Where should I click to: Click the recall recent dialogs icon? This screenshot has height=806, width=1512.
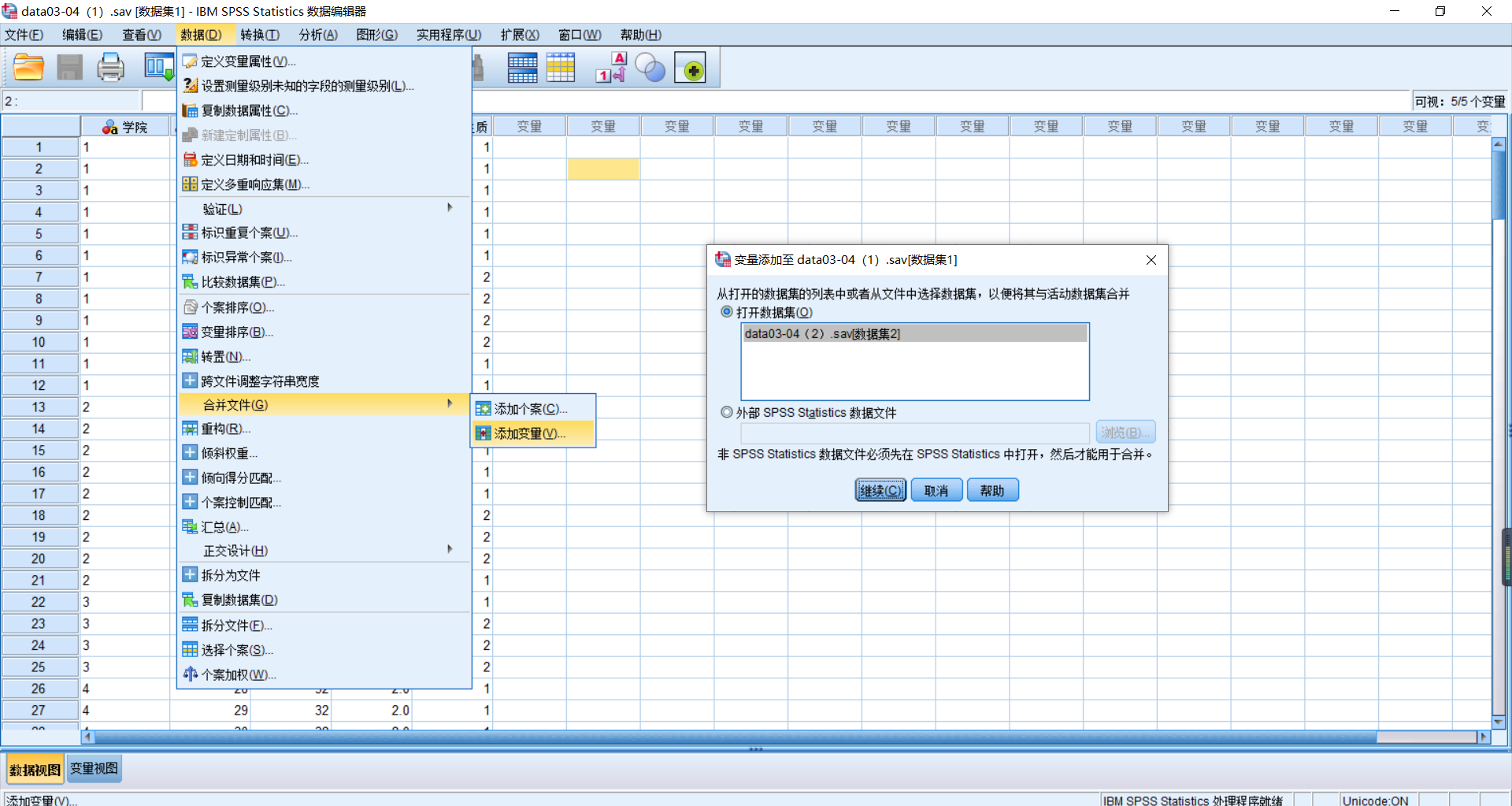[159, 67]
